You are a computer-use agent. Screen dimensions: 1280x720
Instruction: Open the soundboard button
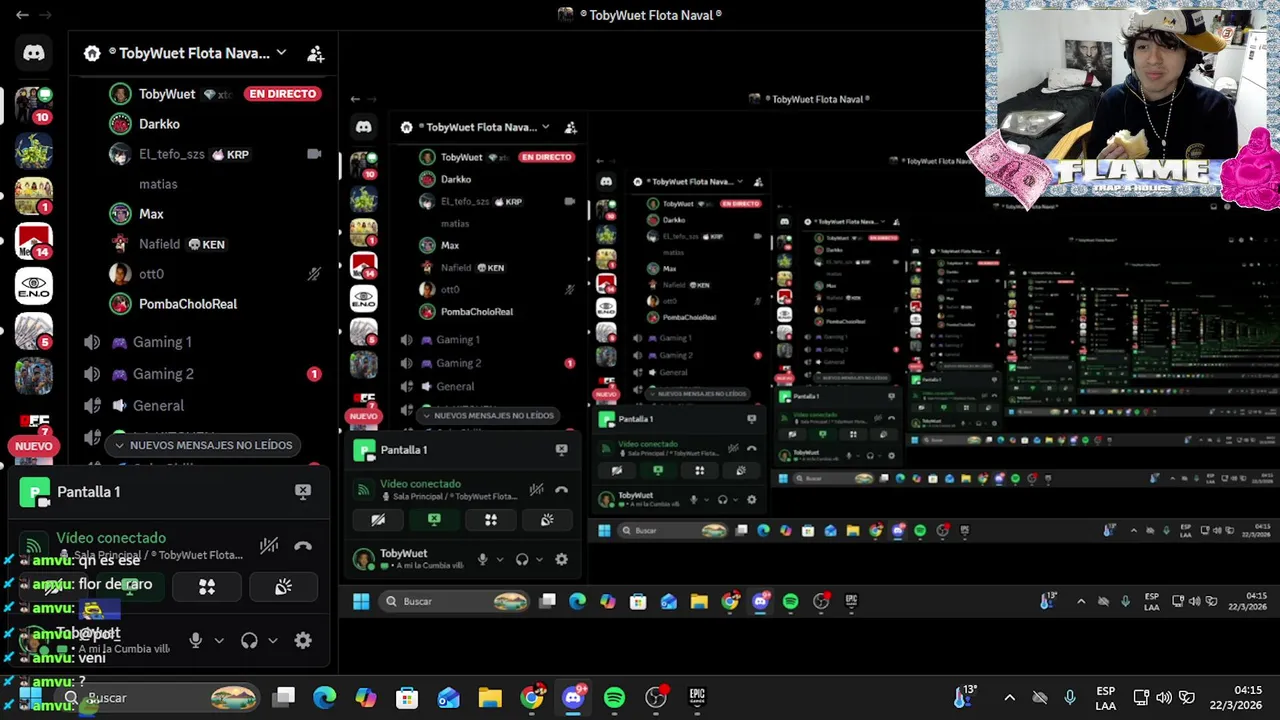tap(283, 587)
